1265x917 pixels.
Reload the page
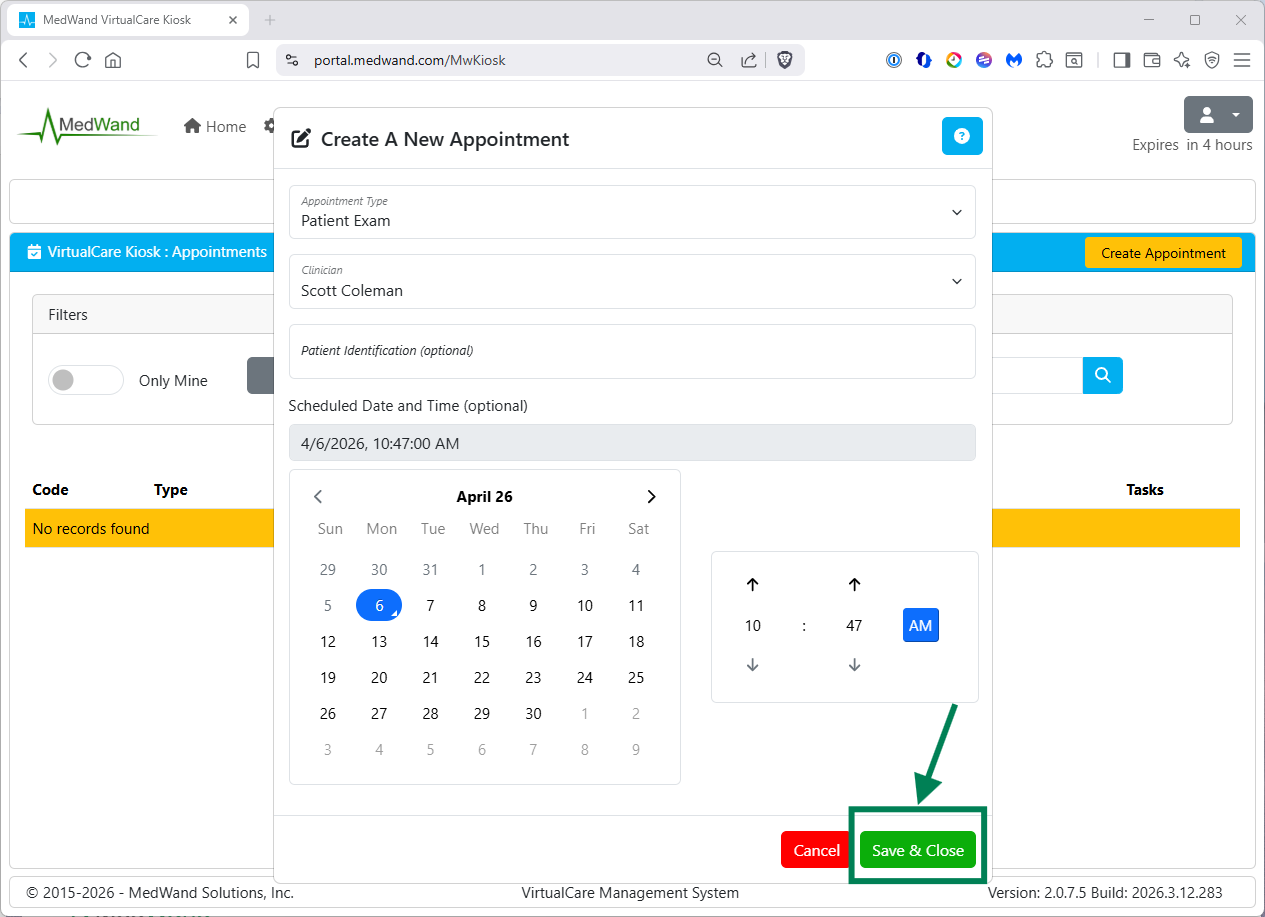[83, 60]
